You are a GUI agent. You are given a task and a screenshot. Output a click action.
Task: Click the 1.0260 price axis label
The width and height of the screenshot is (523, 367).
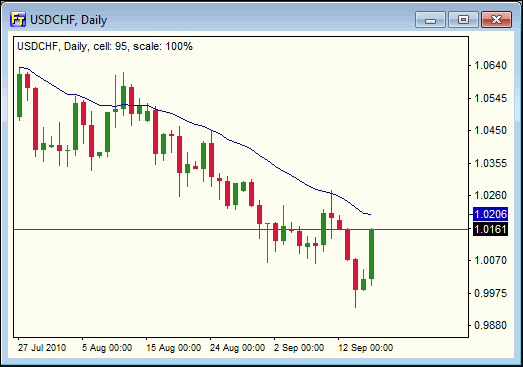tap(490, 195)
